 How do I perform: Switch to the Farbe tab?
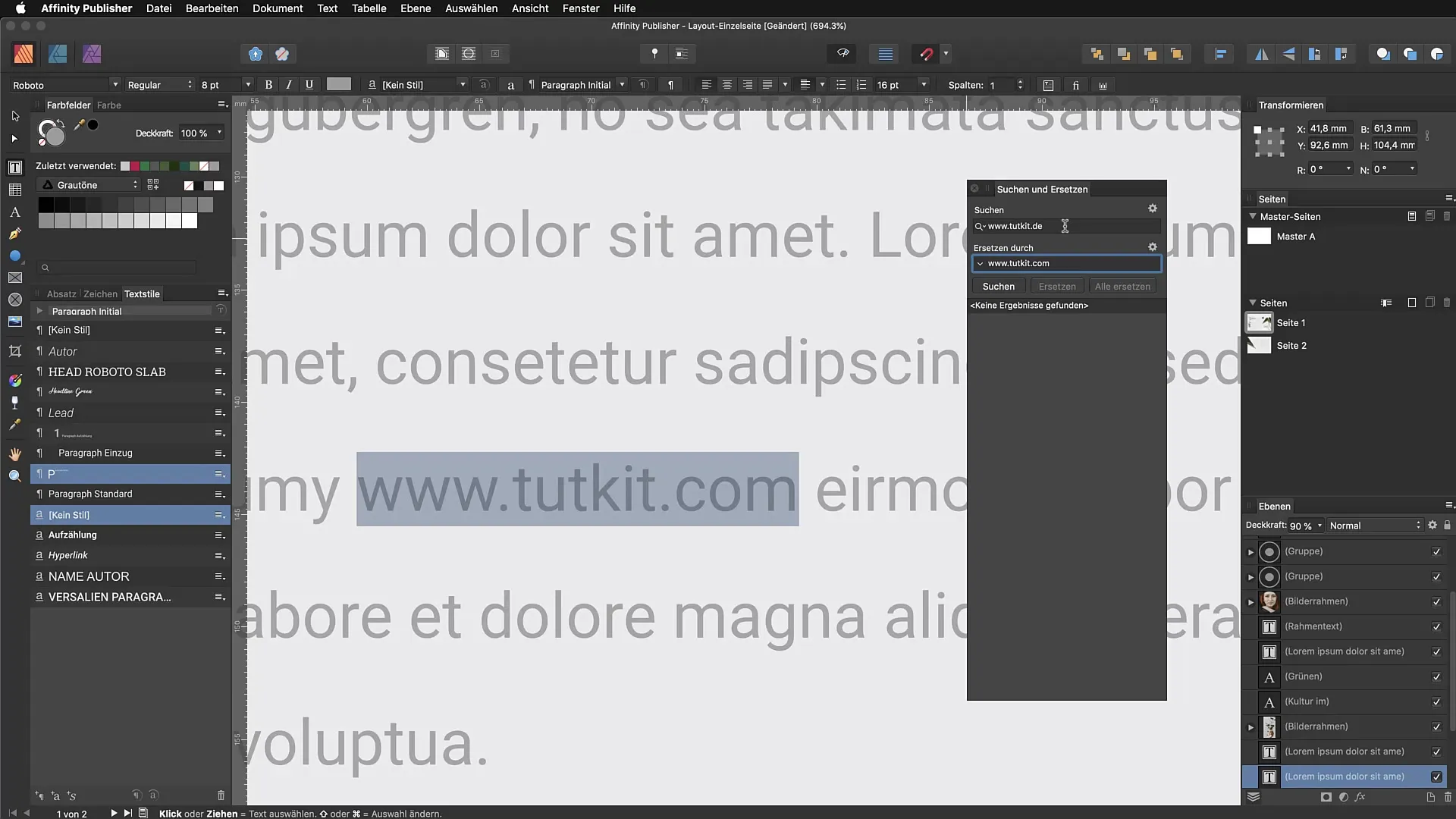[109, 105]
